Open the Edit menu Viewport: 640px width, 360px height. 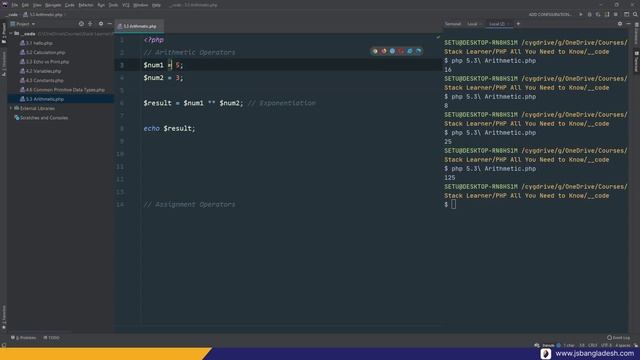[x=25, y=5]
